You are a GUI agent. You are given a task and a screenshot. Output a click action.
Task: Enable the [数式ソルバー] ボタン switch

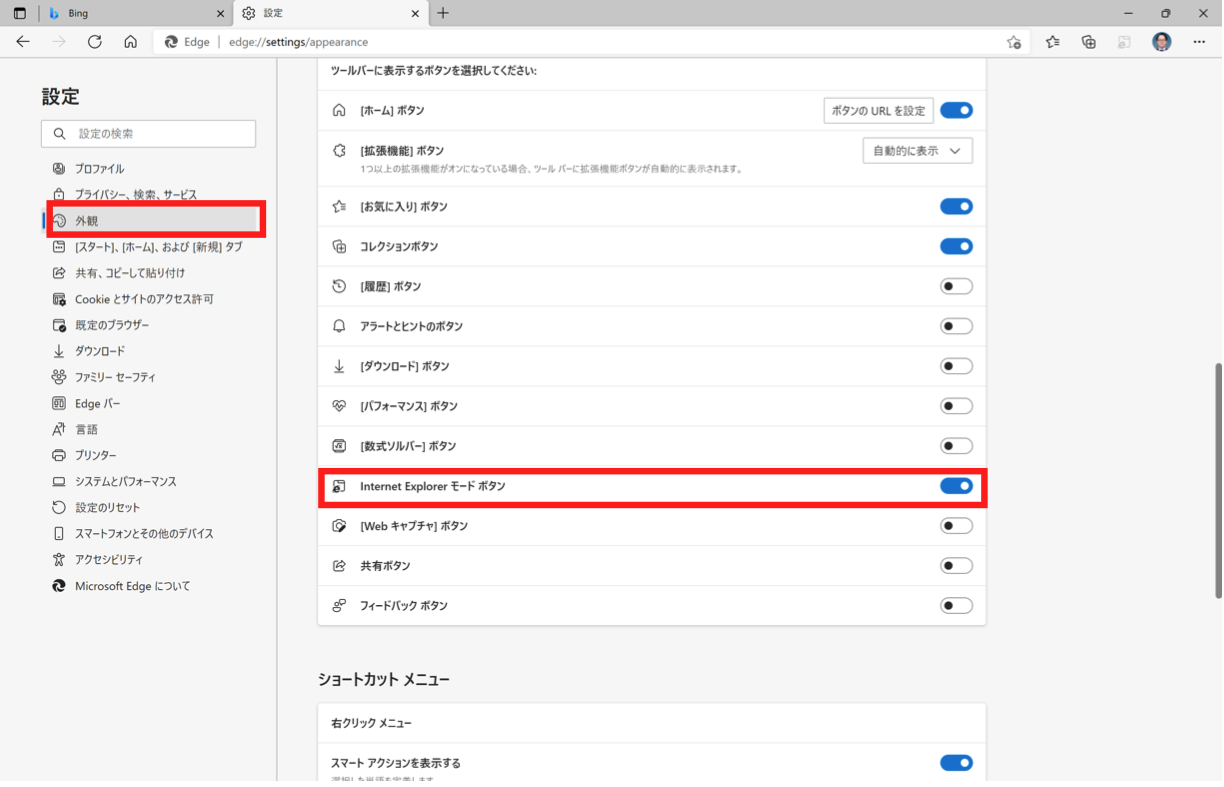(x=956, y=446)
